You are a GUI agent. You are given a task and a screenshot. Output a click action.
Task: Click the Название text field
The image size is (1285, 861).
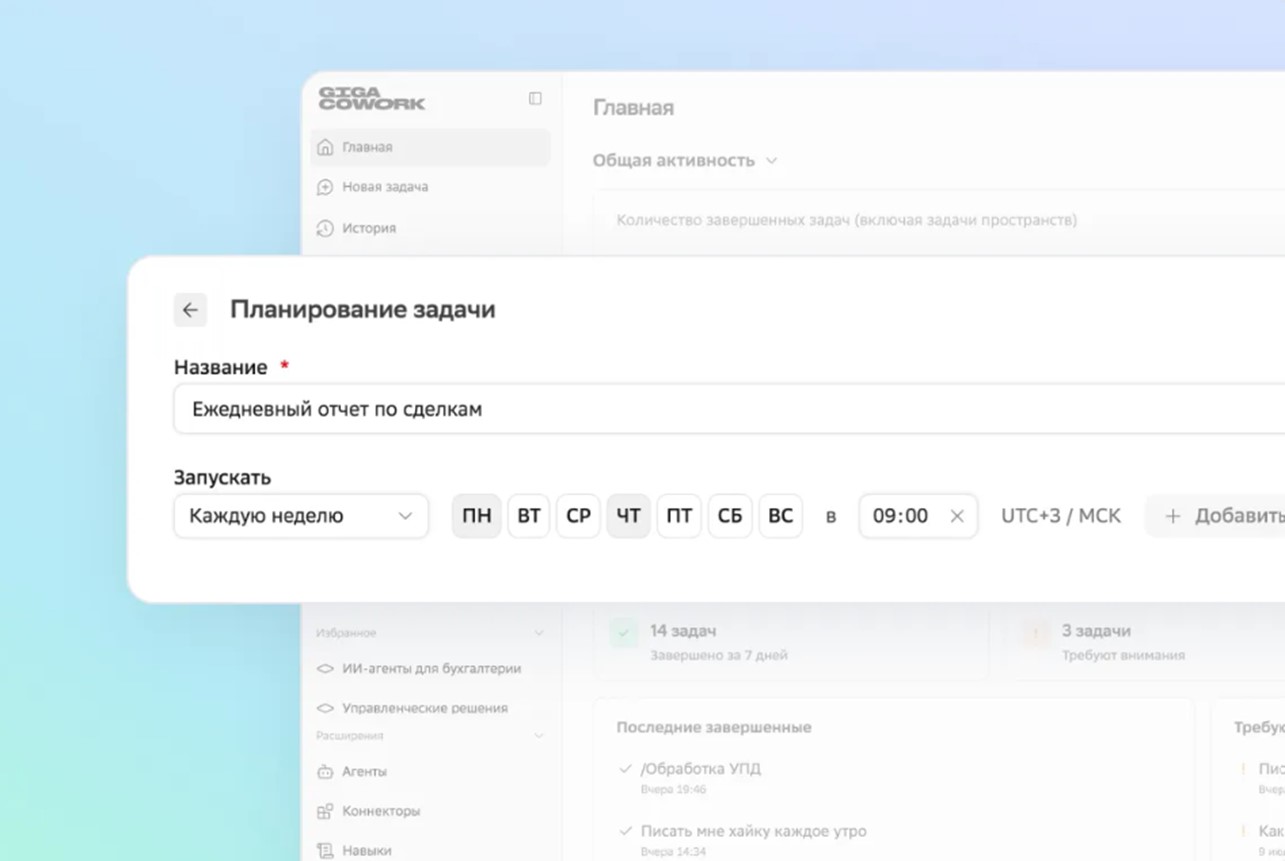pyautogui.click(x=729, y=408)
